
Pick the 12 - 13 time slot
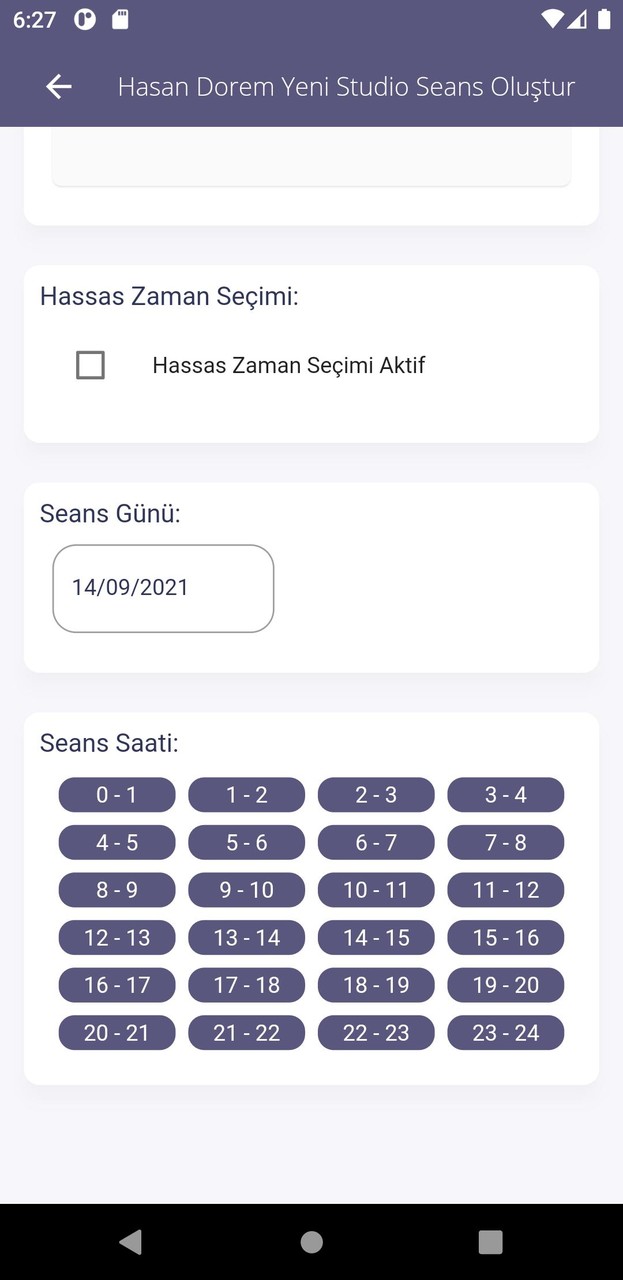117,937
